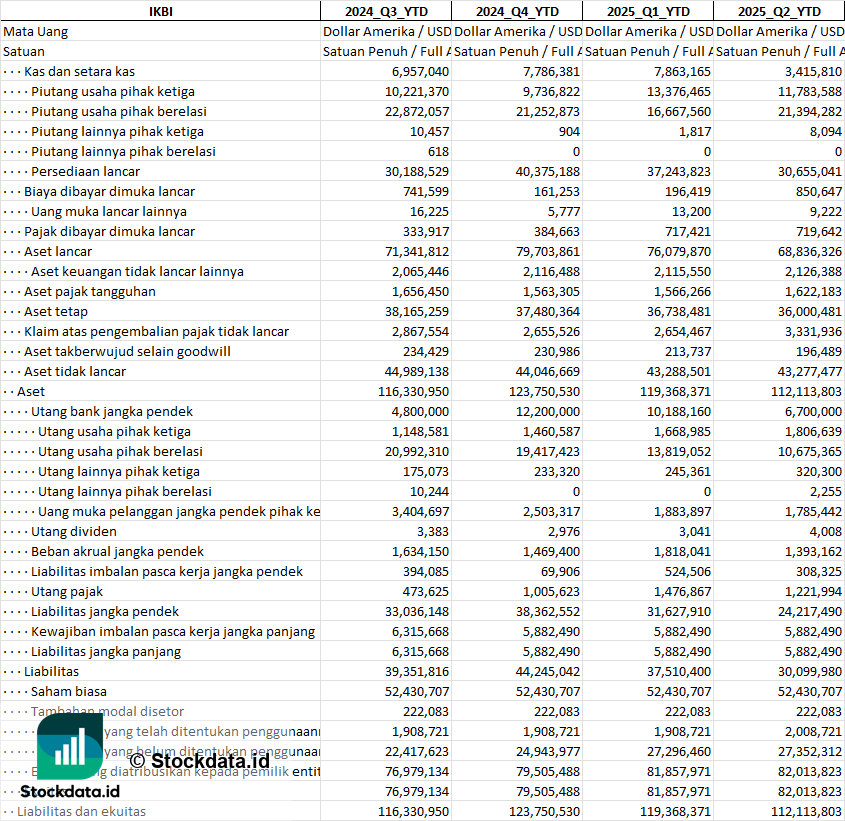Click Utang lainnya pihak ketiga label
Image resolution: width=845 pixels, height=821 pixels.
click(119, 471)
